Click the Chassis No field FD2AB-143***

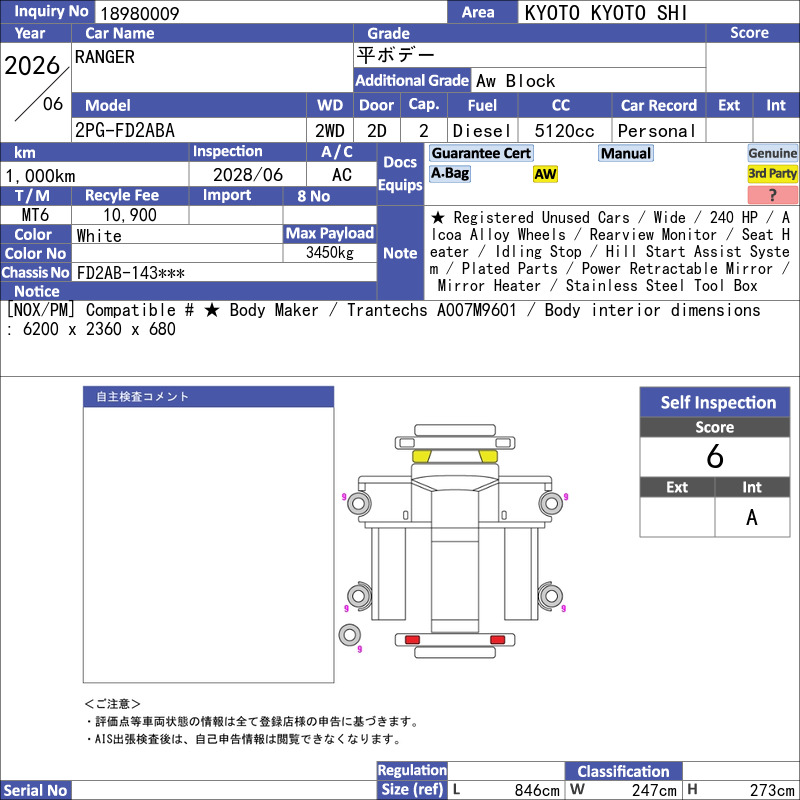point(224,273)
